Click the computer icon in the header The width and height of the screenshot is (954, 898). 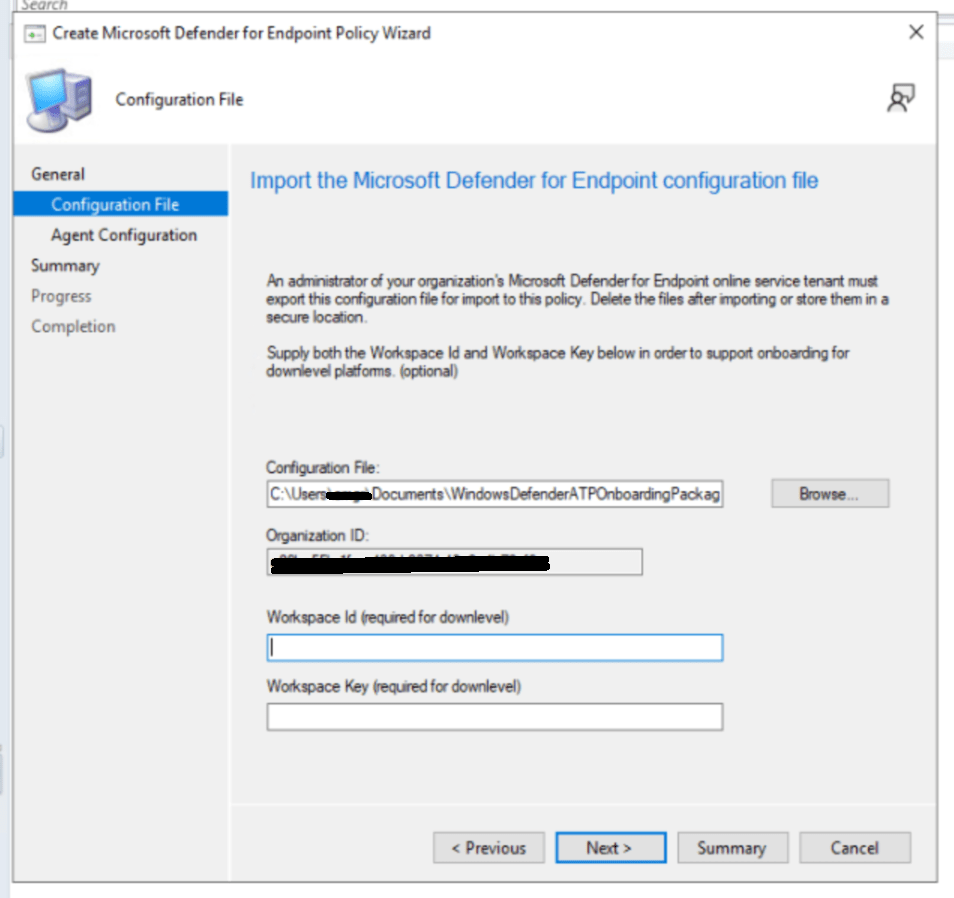coord(59,100)
